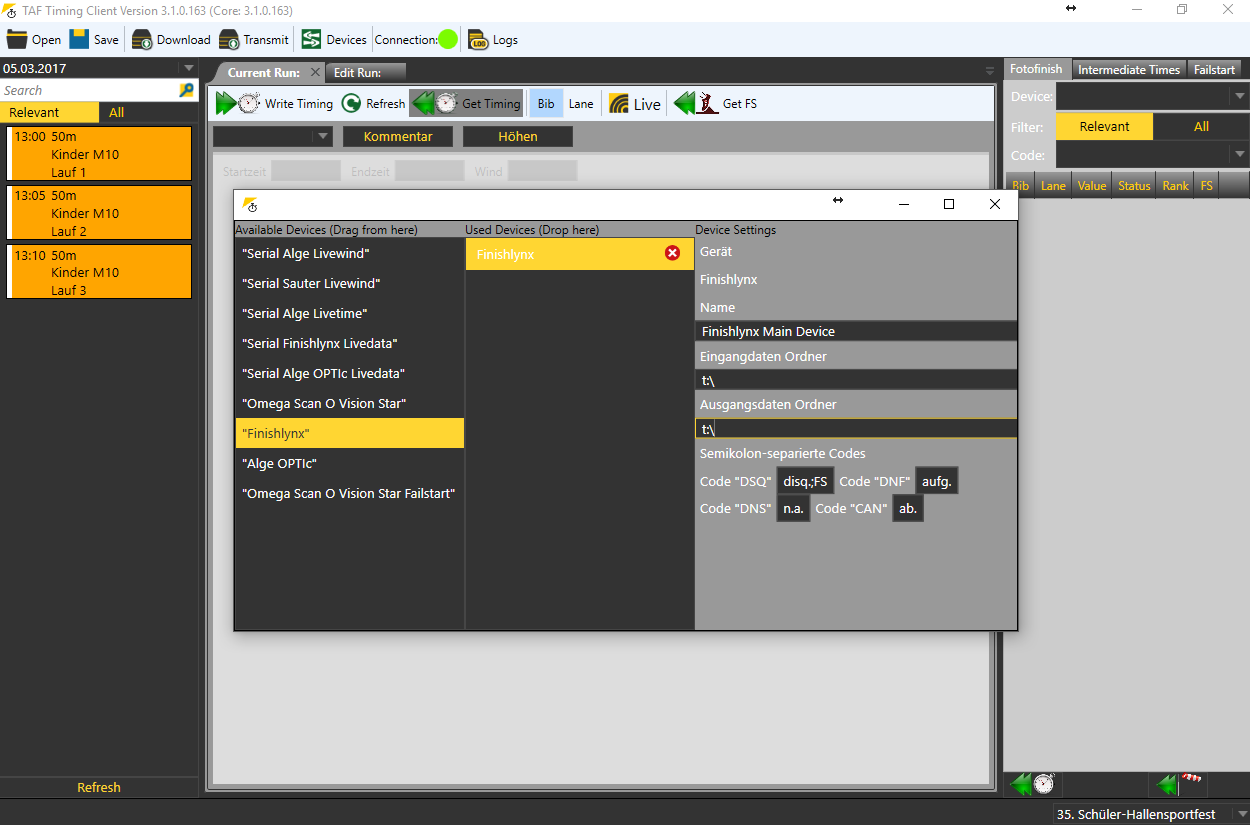The height and width of the screenshot is (825, 1250).
Task: Click the search magnifier icon
Action: coord(186,90)
